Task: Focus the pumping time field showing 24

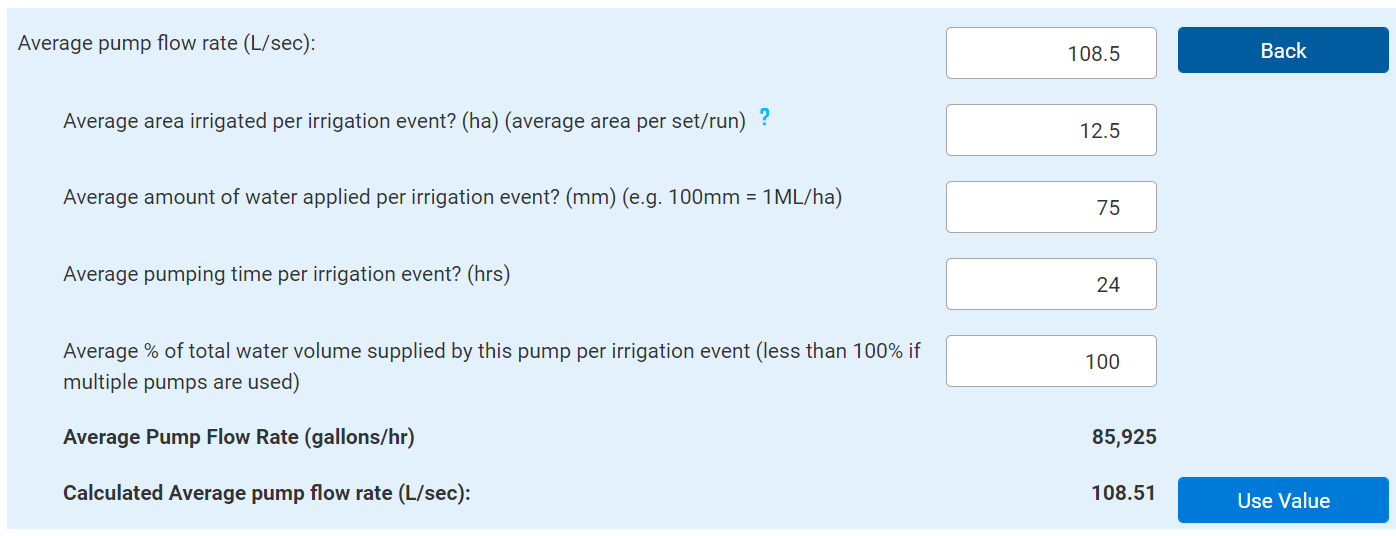Action: [1051, 284]
